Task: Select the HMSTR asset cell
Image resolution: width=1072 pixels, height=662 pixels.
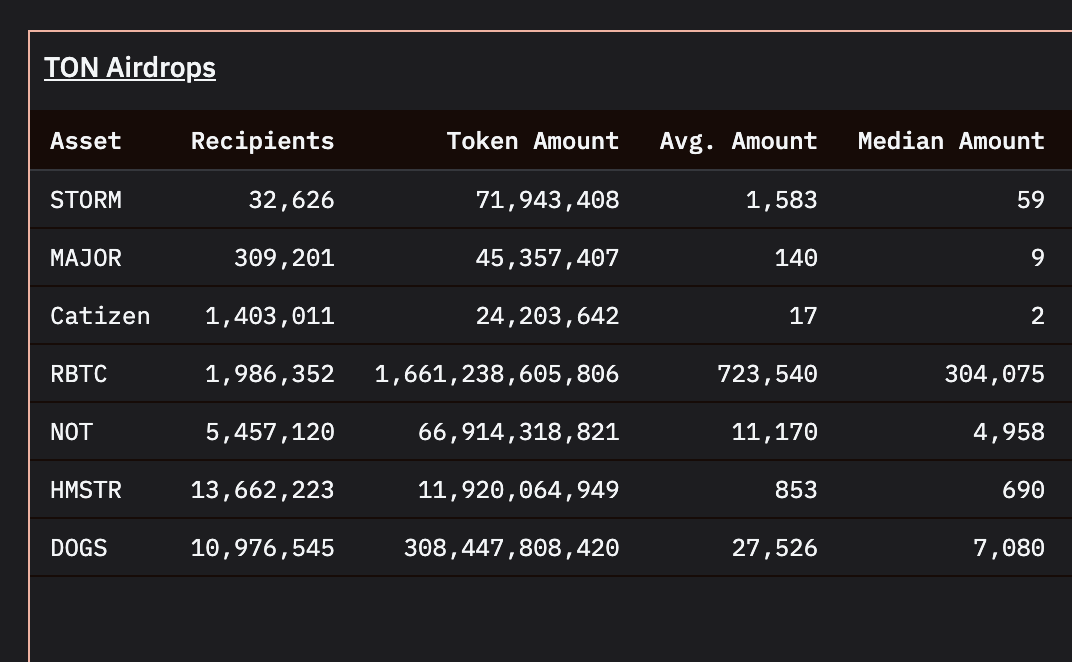Action: point(86,490)
